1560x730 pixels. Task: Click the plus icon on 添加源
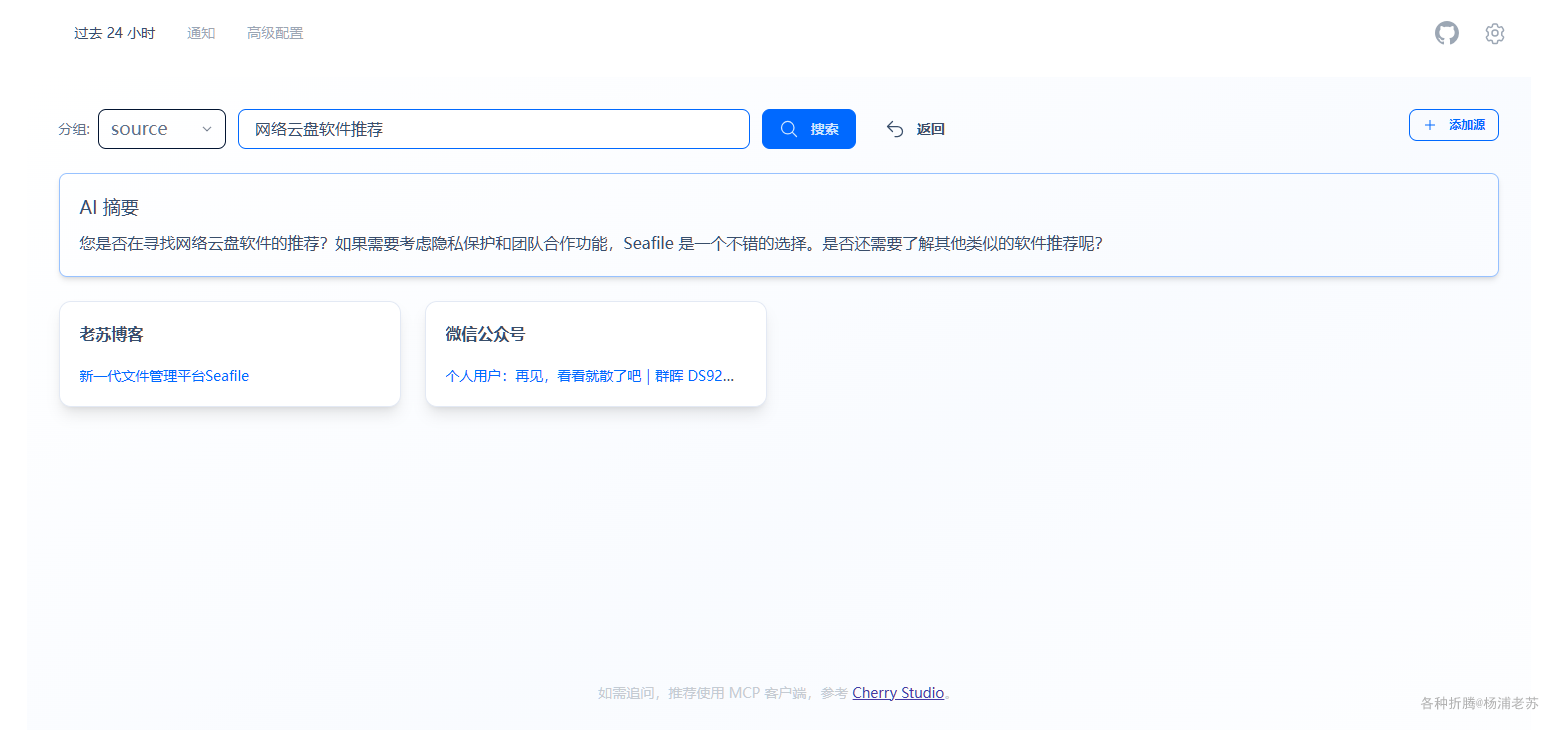(1429, 125)
